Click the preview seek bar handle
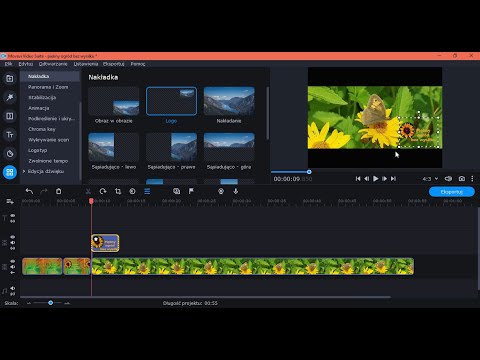Screen dimensions: 480x360 pos(309,172)
